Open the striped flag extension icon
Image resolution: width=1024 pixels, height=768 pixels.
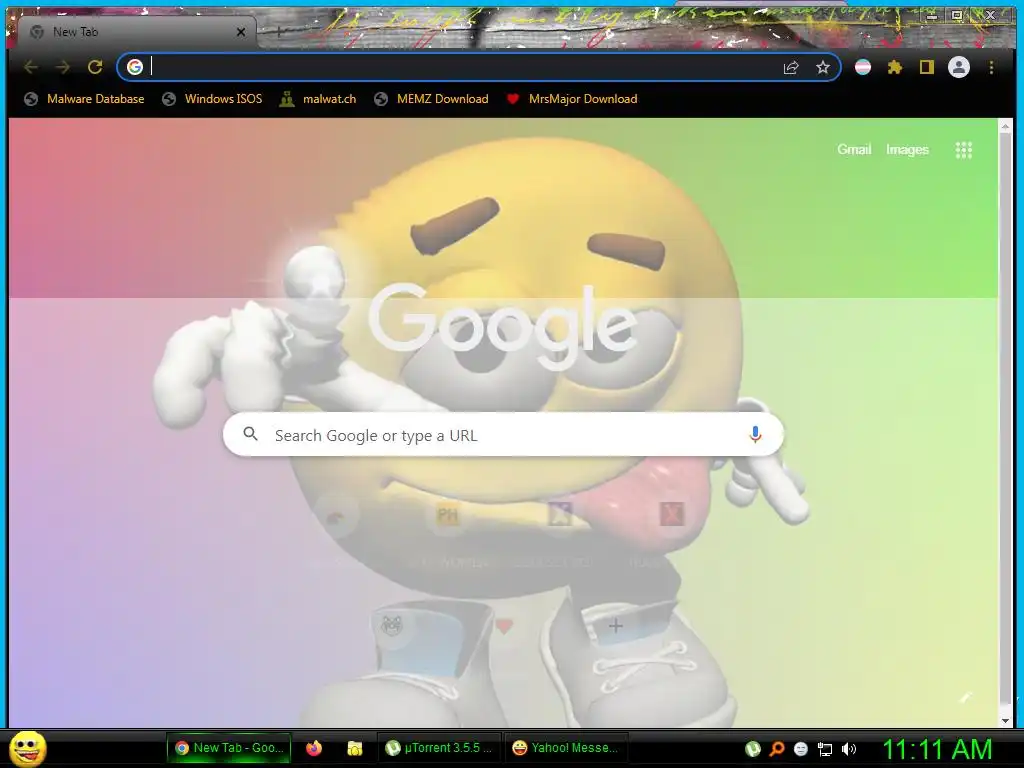pyautogui.click(x=863, y=67)
